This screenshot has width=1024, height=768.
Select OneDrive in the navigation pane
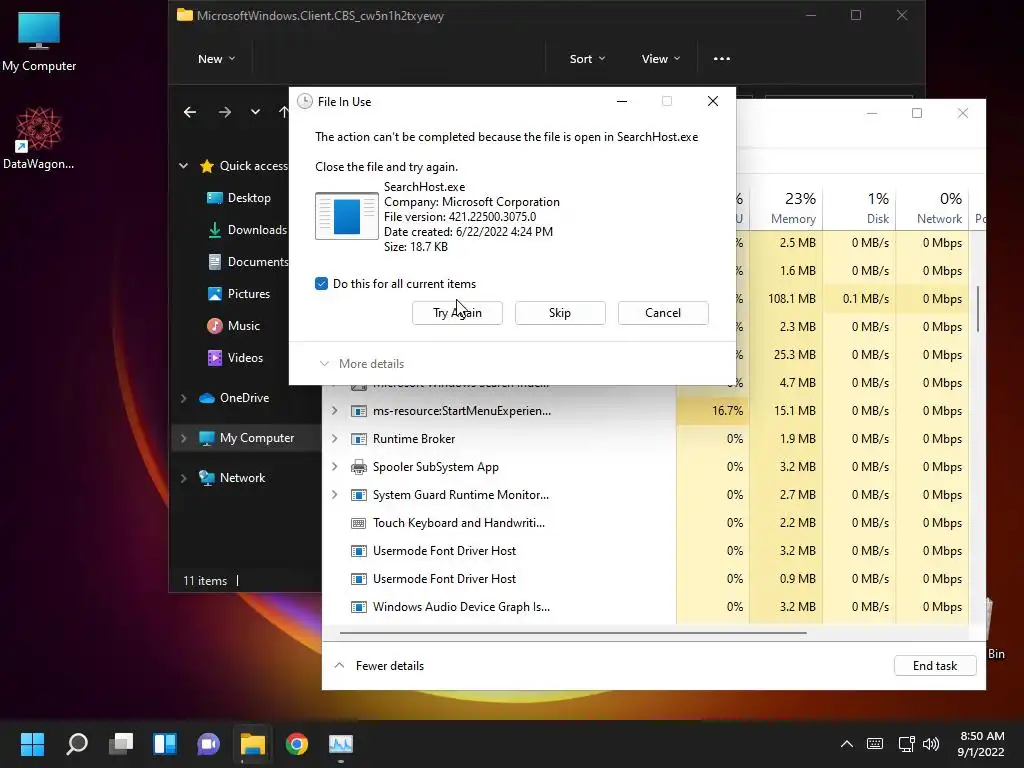pos(234,398)
